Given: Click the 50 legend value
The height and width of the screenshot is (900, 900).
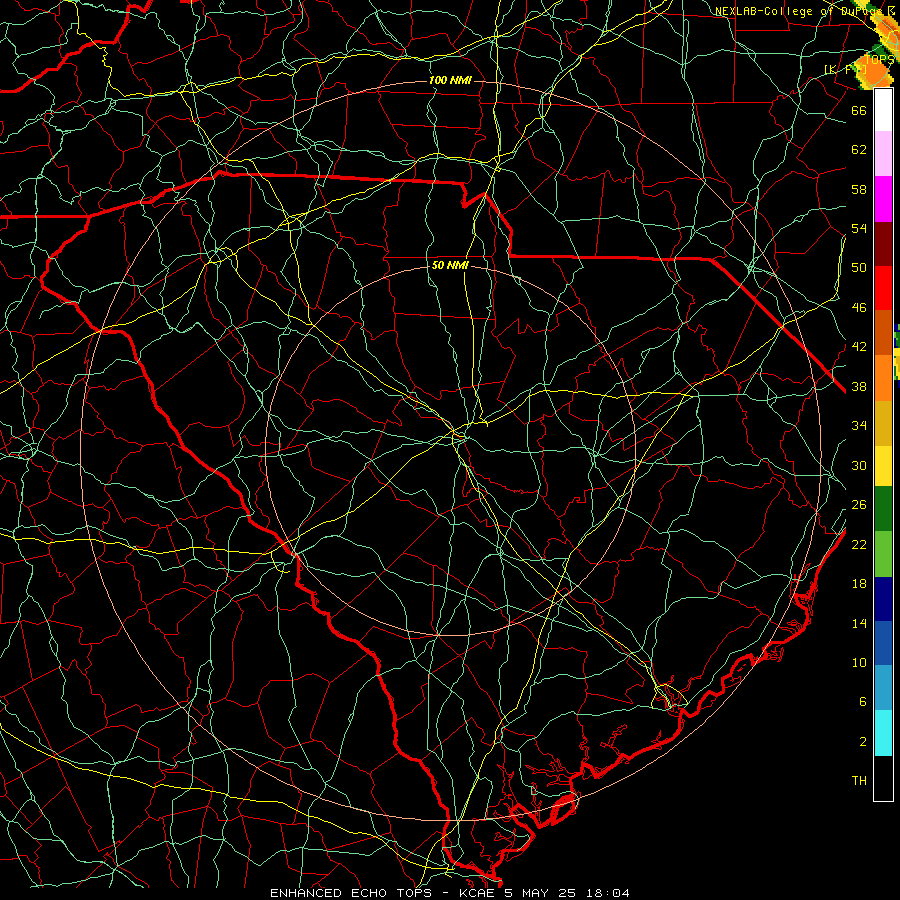Looking at the screenshot, I should 859,267.
